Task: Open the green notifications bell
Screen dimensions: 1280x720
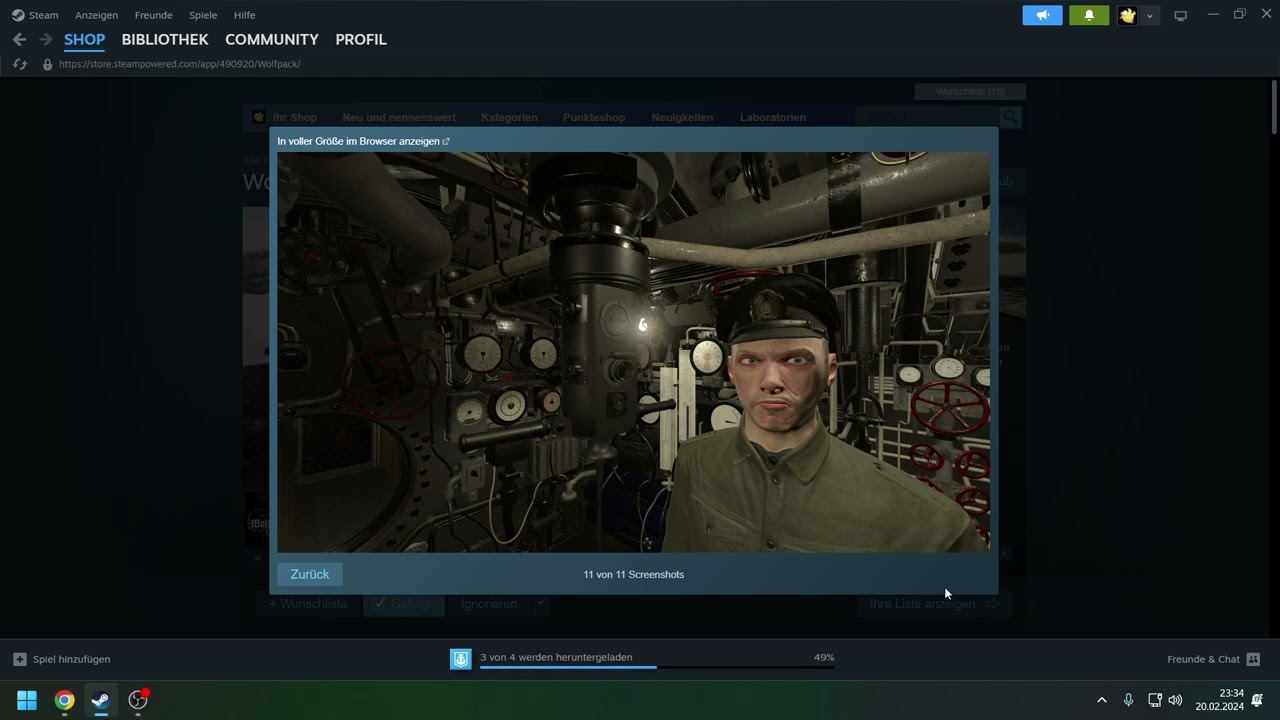Action: pyautogui.click(x=1089, y=15)
